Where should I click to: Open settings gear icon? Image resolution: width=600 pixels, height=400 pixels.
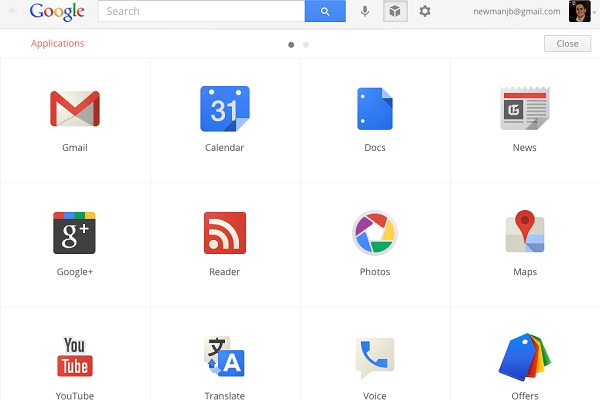425,11
